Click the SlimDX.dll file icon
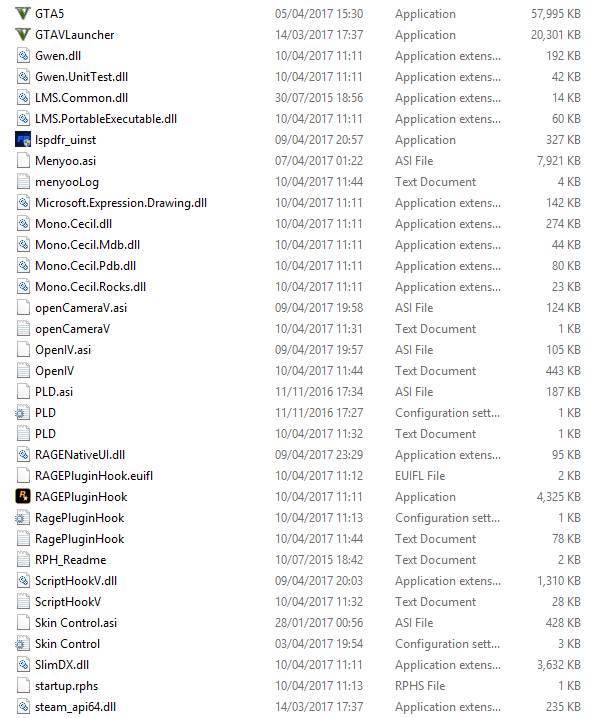612x718 pixels. pyautogui.click(x=23, y=665)
